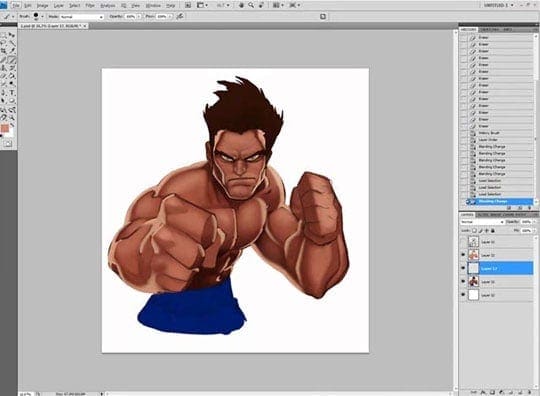Select the highlighted Brush tool
540x396 pixels.
[12, 60]
